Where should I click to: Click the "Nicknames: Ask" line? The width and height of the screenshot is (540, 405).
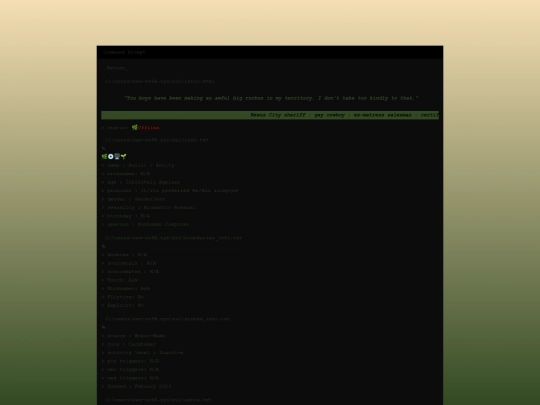126,289
